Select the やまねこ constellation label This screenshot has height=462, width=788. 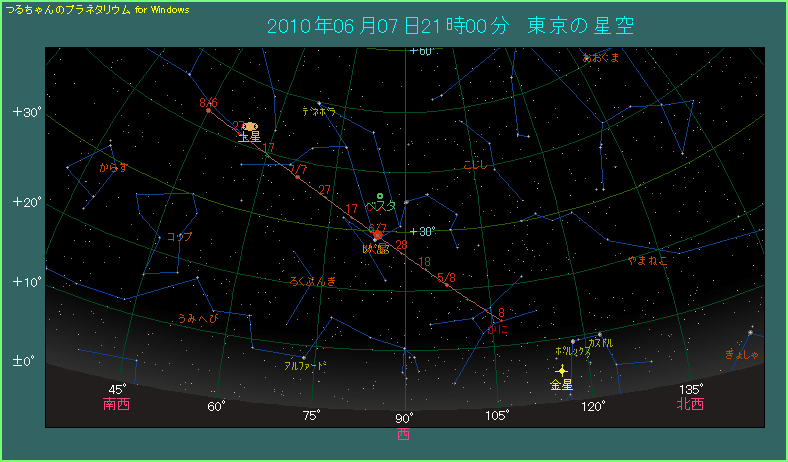(647, 261)
